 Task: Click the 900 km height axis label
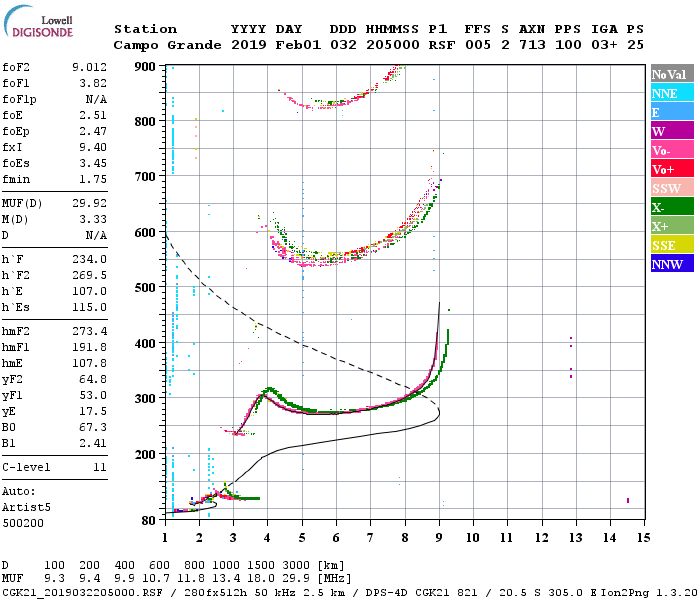[145, 67]
